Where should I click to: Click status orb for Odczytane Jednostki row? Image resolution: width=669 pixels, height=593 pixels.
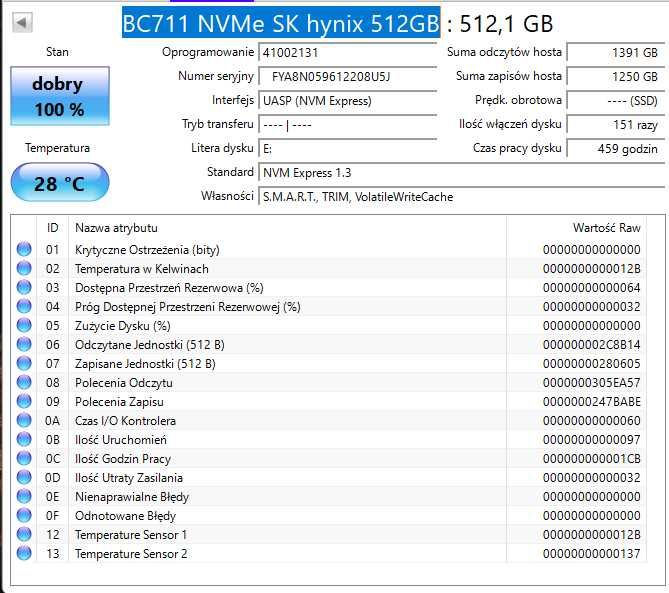click(24, 344)
